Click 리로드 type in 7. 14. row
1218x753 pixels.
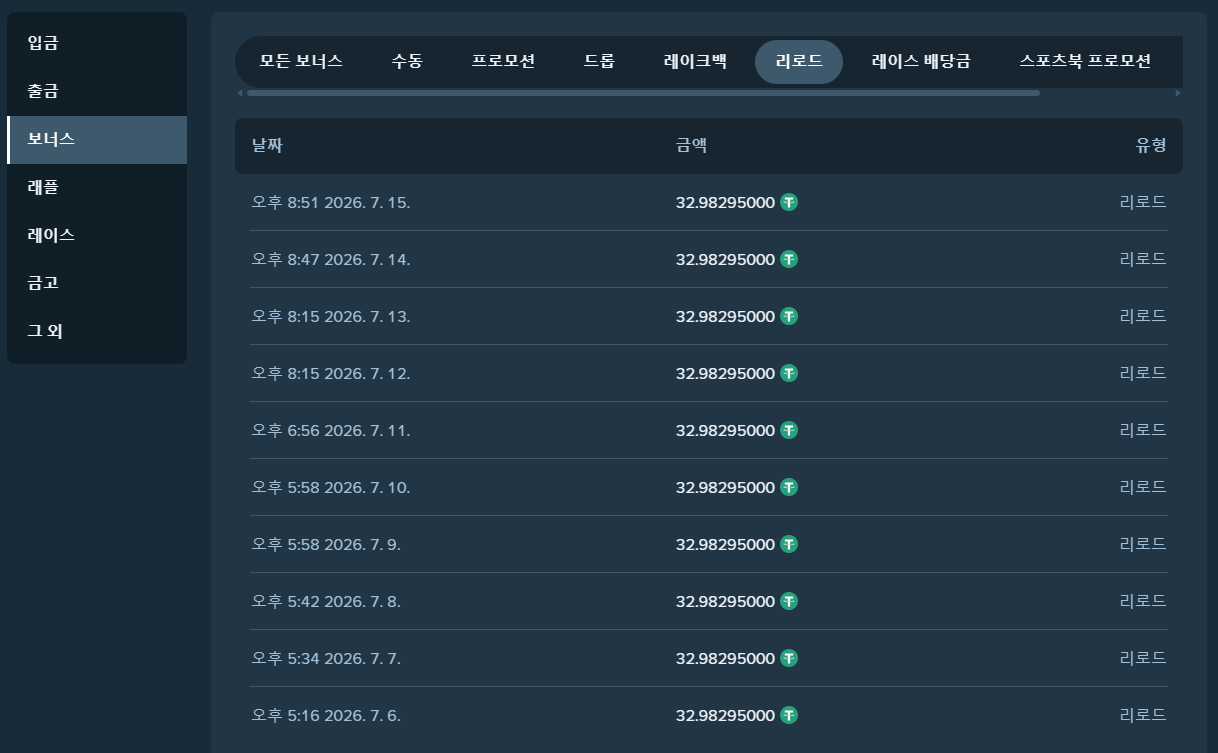click(1143, 259)
